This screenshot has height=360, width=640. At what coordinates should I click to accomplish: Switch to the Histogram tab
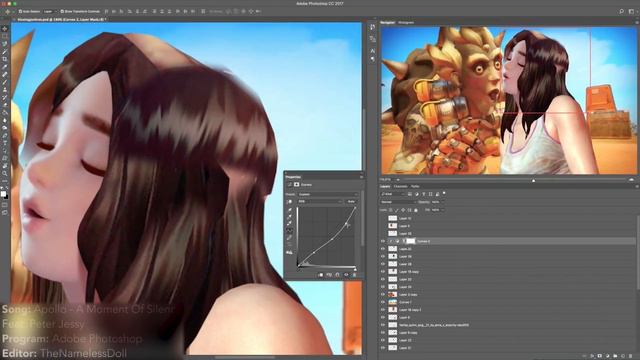click(406, 23)
